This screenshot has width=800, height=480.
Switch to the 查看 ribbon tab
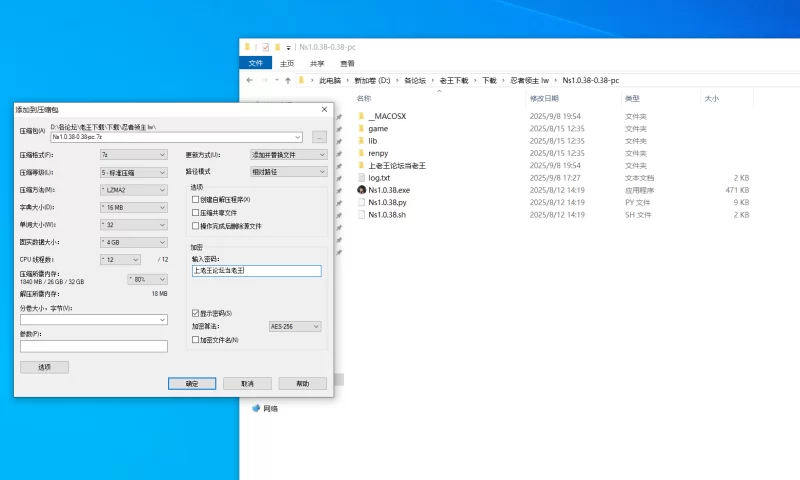tap(347, 63)
